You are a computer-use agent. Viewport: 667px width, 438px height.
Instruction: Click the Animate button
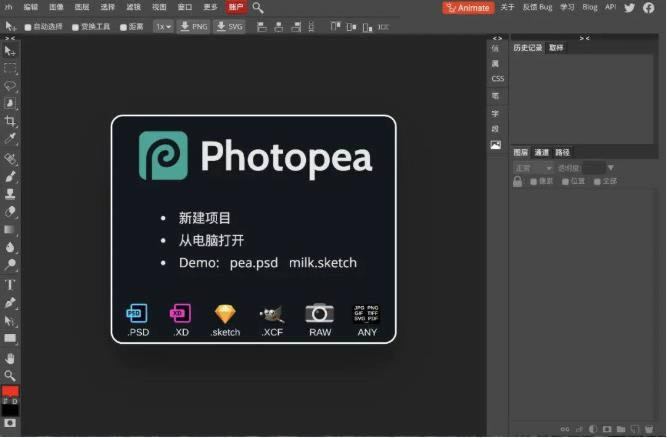tap(468, 8)
